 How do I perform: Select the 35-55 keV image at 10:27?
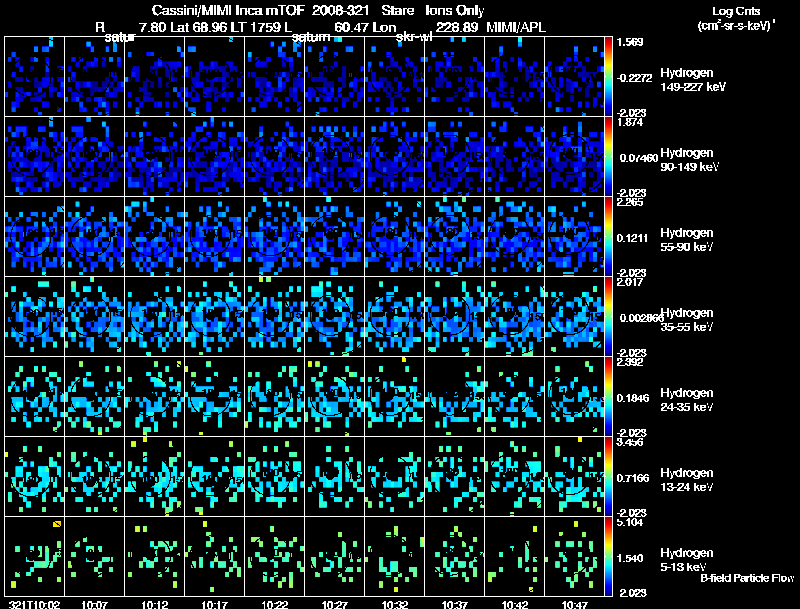pyautogui.click(x=335, y=316)
